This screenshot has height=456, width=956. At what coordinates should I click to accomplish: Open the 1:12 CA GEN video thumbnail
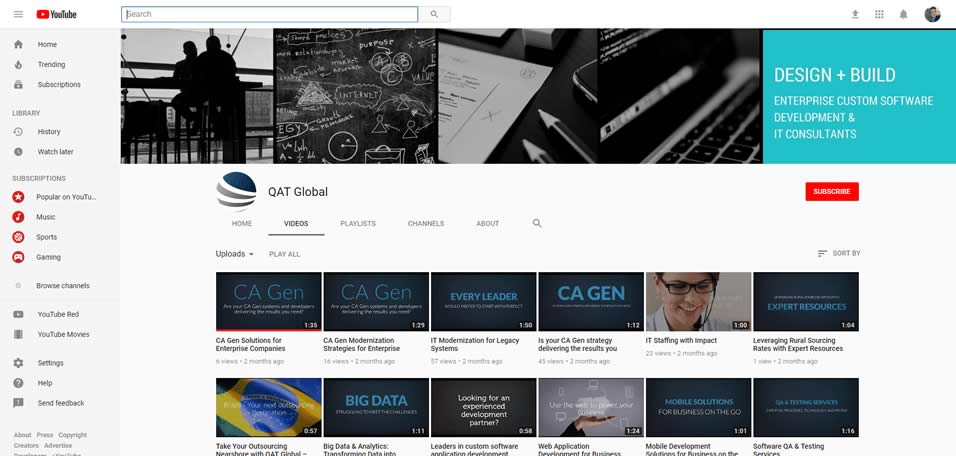pyautogui.click(x=591, y=302)
